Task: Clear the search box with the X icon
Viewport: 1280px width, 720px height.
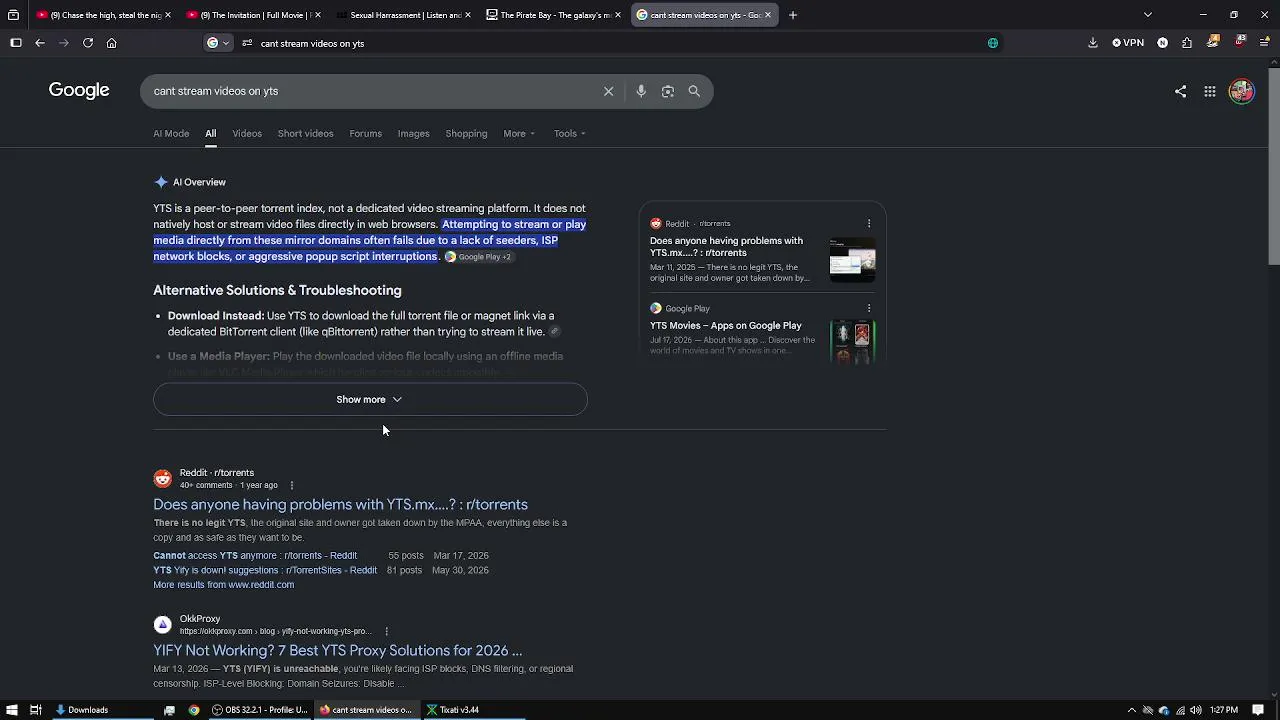Action: coord(608,91)
